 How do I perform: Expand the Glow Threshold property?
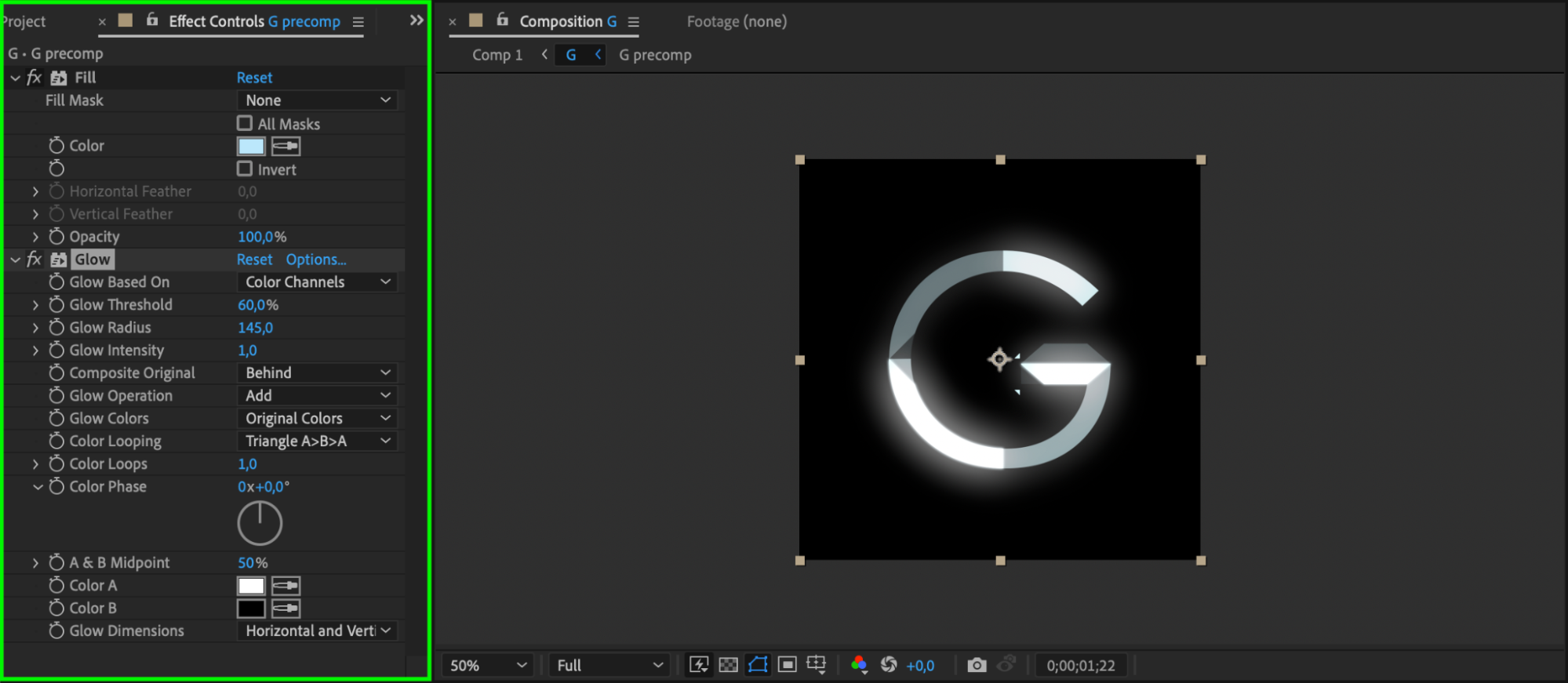point(35,305)
